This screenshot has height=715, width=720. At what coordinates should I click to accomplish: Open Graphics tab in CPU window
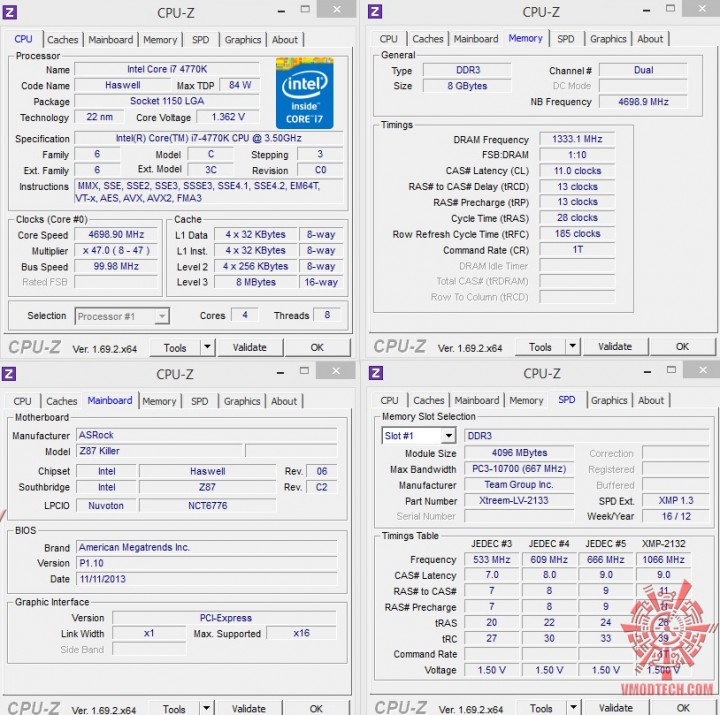pos(243,39)
